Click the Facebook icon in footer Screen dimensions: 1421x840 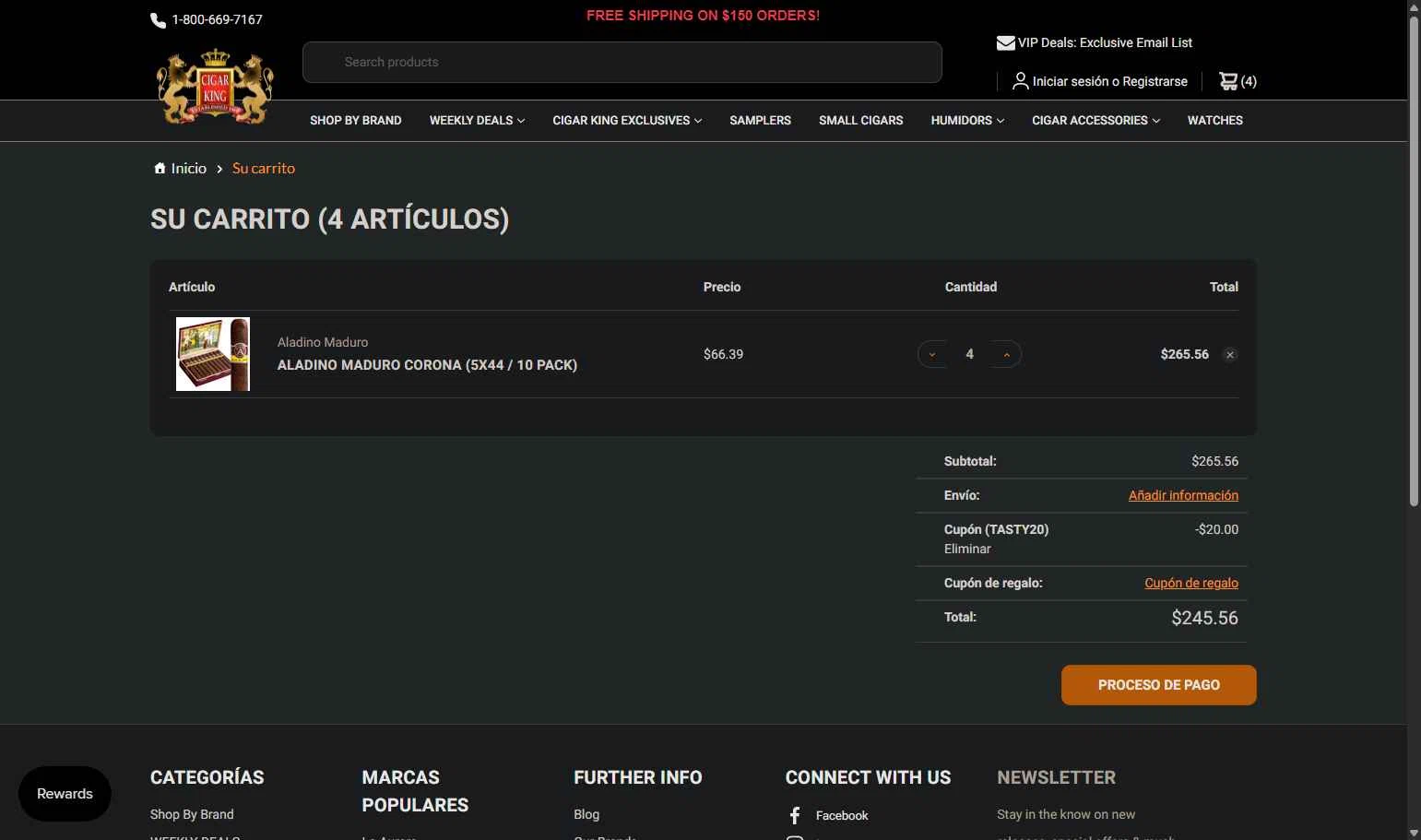click(x=795, y=815)
